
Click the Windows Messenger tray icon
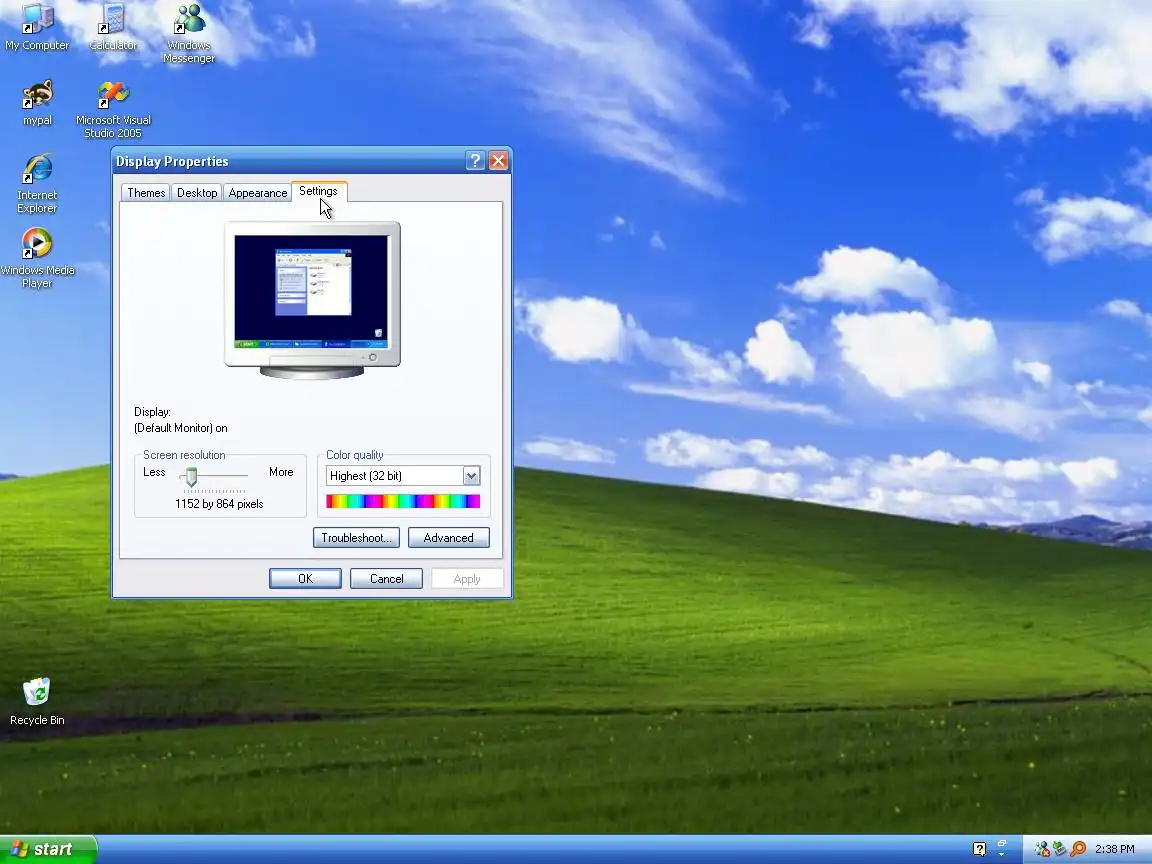(1042, 849)
